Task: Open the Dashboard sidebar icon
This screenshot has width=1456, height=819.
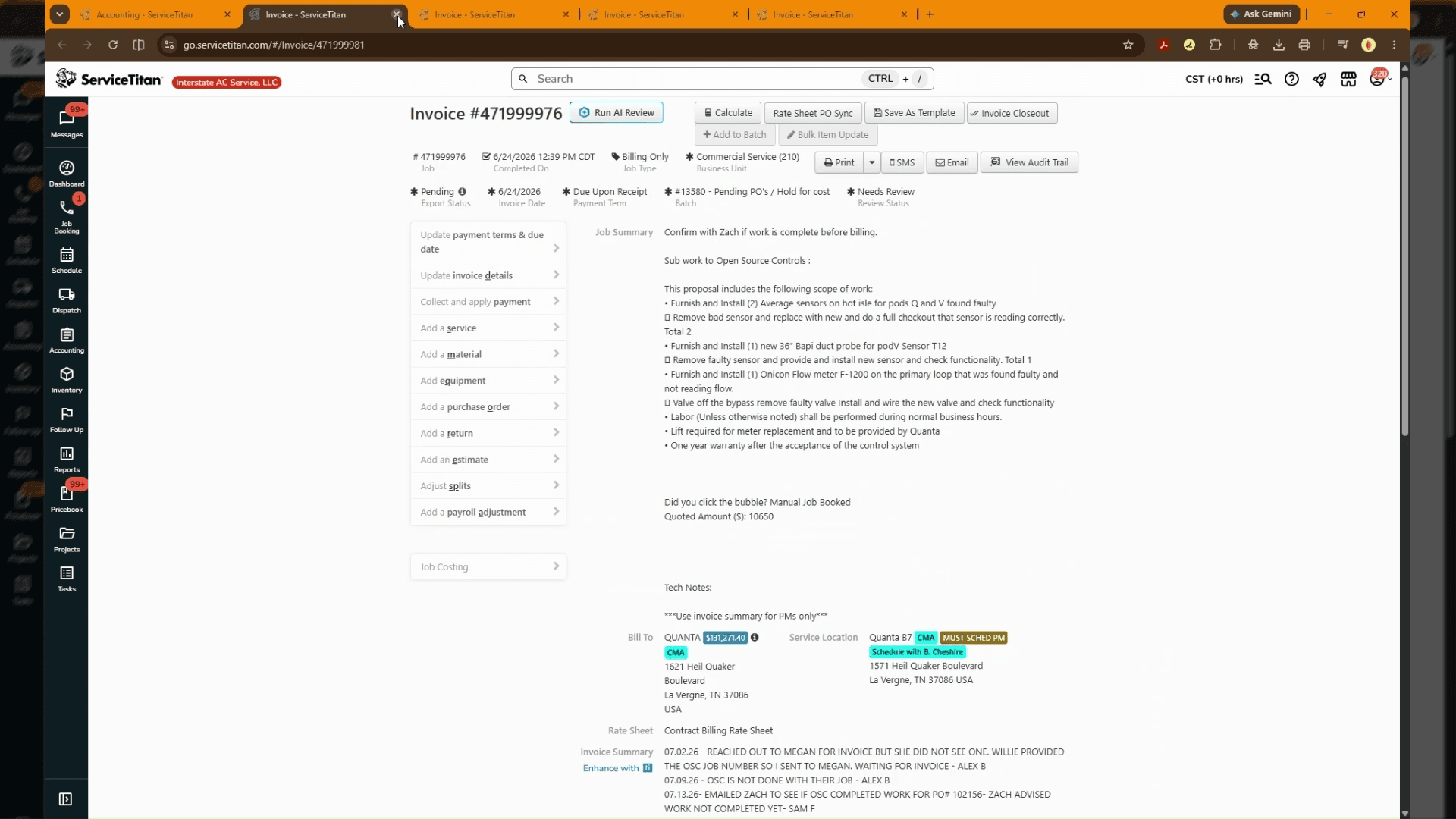Action: tap(67, 174)
